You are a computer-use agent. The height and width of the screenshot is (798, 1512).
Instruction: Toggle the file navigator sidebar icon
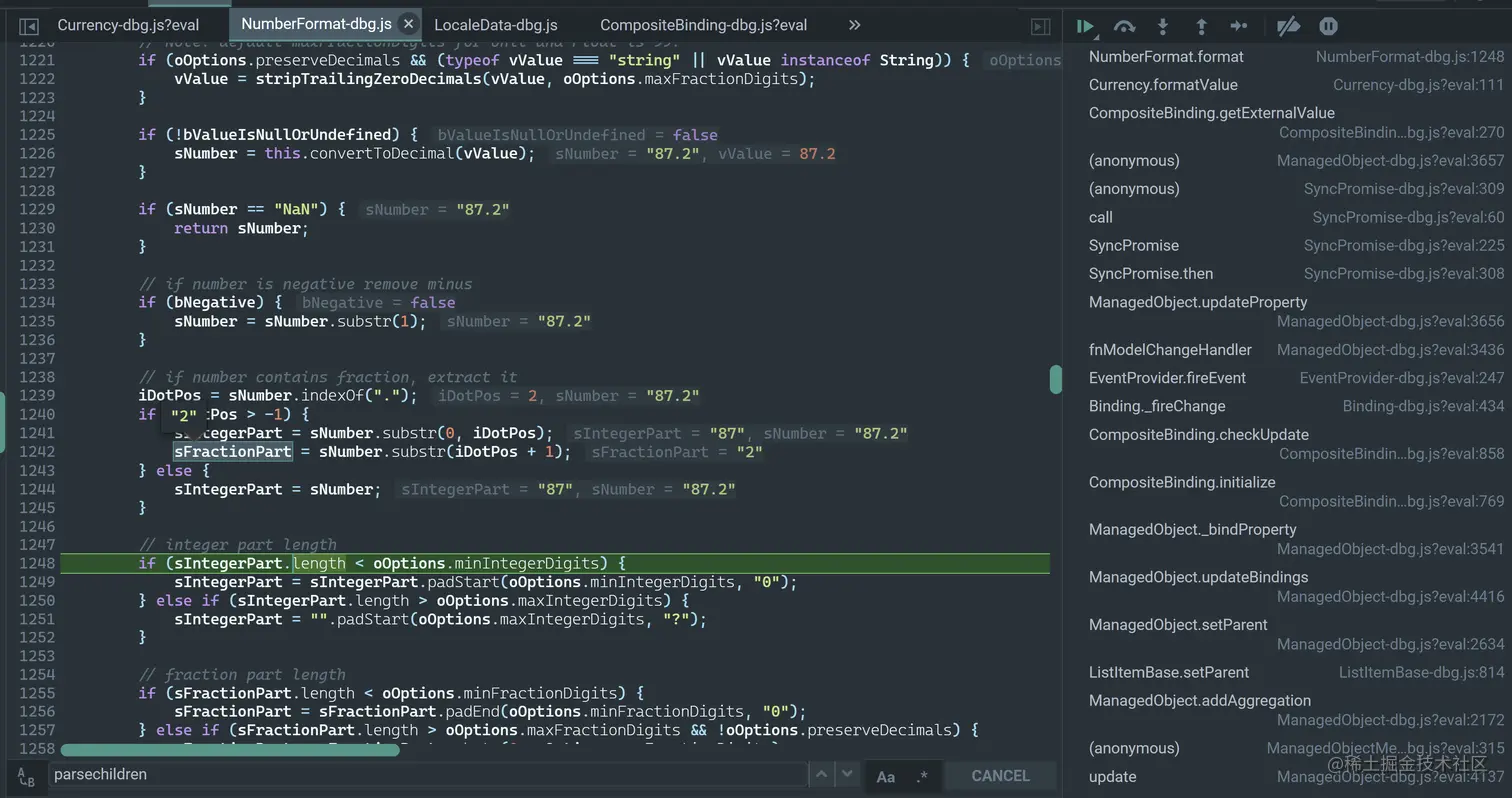tap(29, 26)
